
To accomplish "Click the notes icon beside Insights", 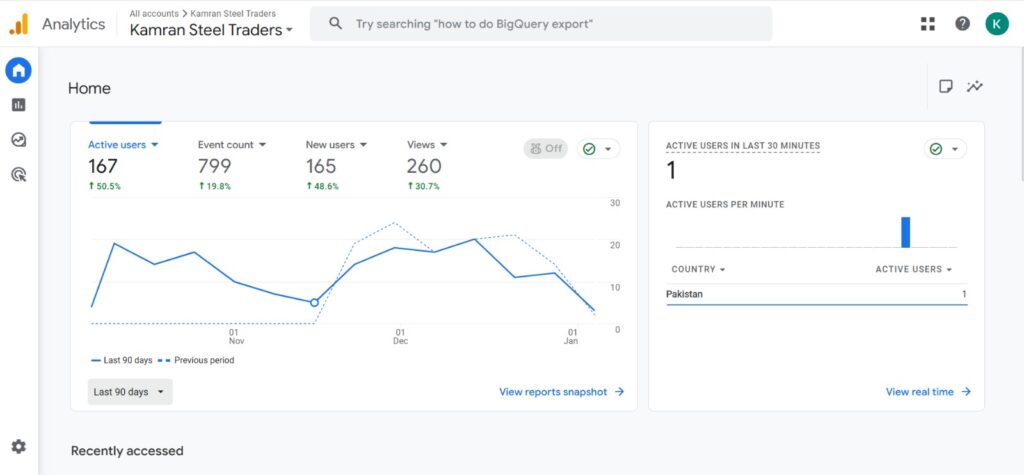I will click(x=946, y=87).
